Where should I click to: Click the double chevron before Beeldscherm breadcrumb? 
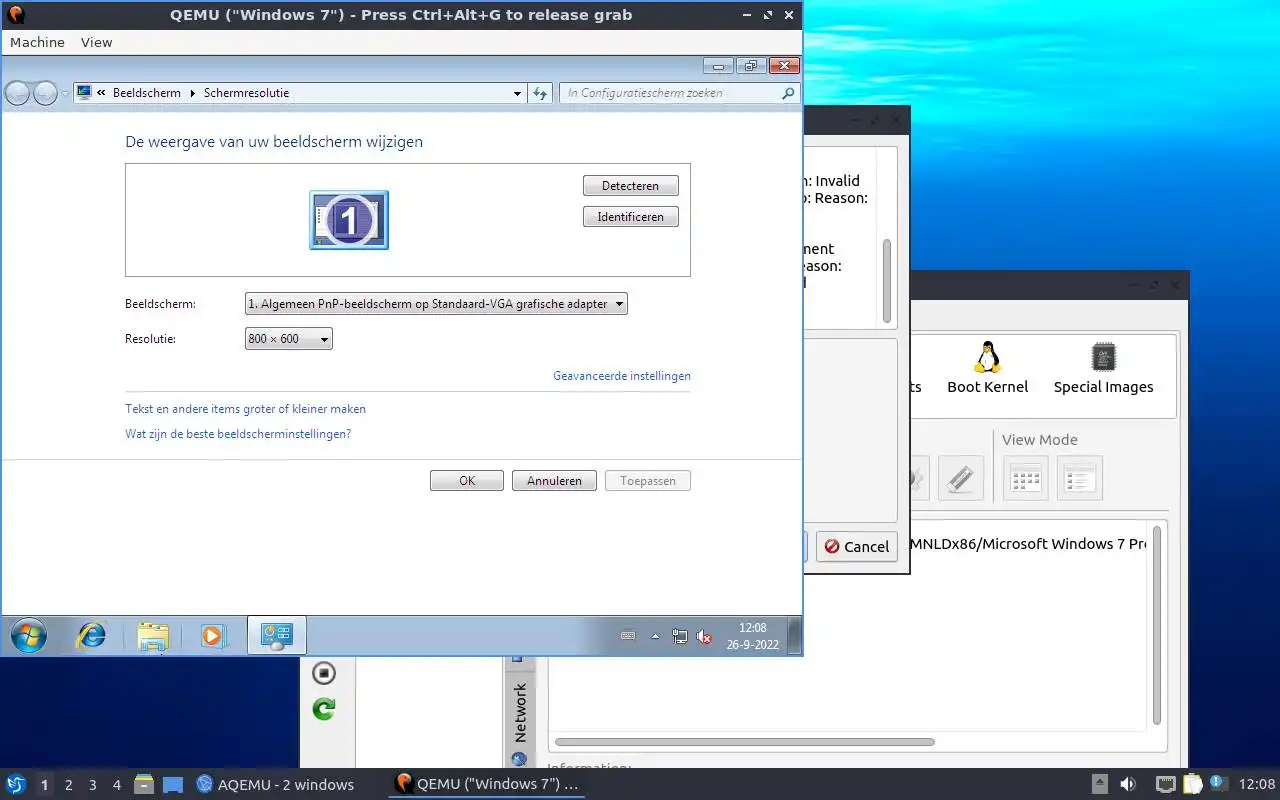(x=102, y=93)
